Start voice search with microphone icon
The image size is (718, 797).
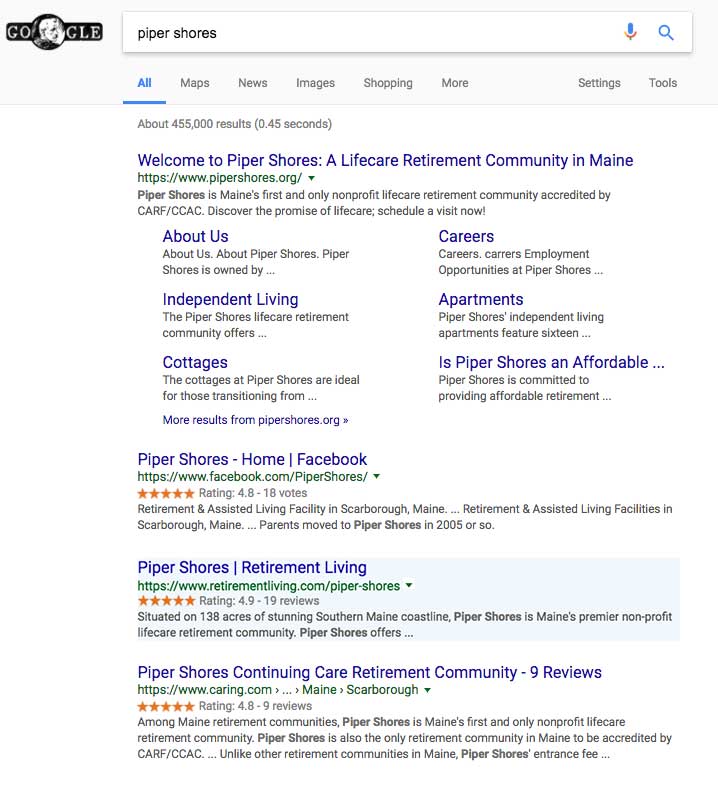630,32
